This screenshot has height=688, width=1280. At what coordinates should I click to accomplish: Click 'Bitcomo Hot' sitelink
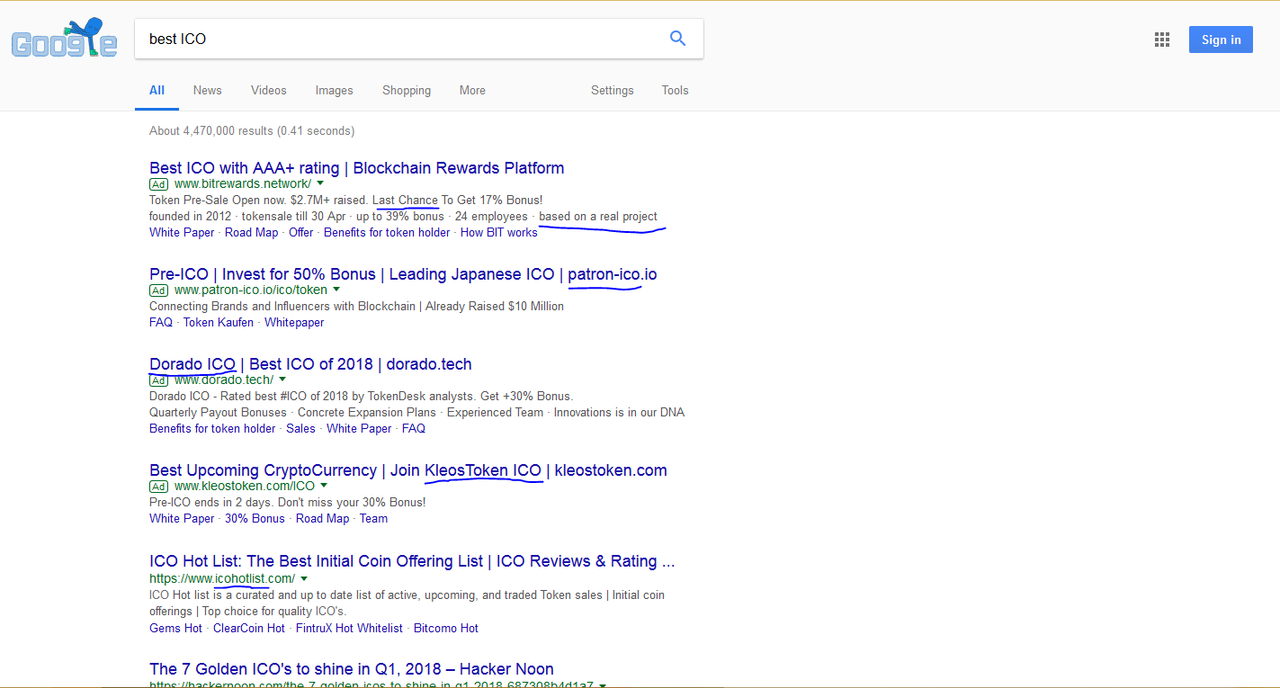pos(446,628)
